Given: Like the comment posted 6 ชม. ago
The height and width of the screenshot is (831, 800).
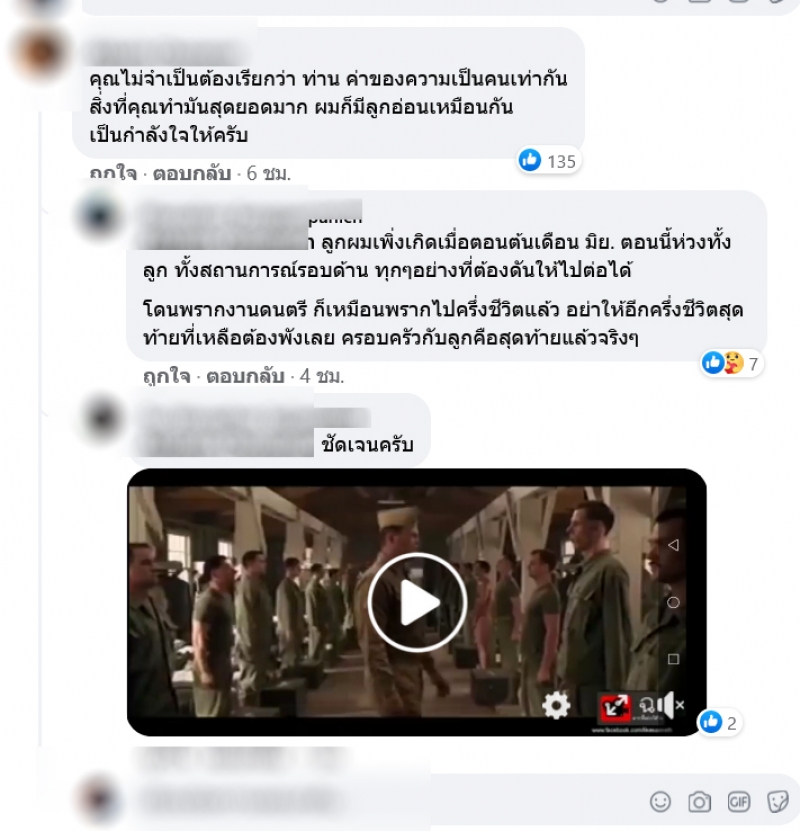Looking at the screenshot, I should pyautogui.click(x=113, y=173).
